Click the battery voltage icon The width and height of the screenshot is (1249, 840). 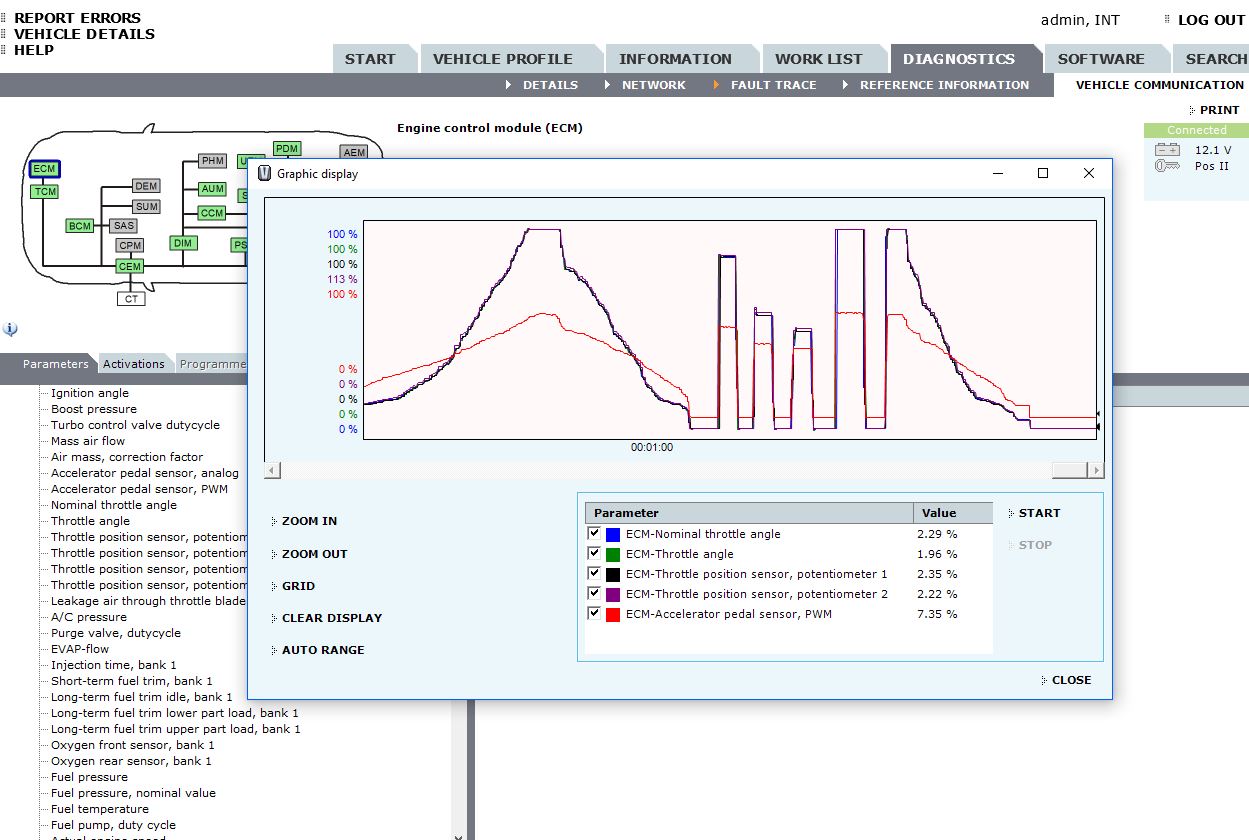[1167, 150]
